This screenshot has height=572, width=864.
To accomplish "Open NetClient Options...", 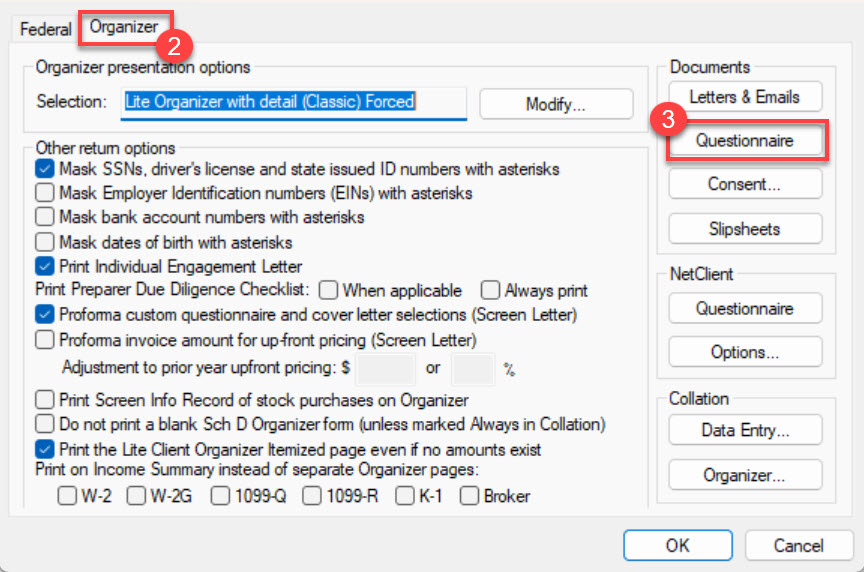I will (x=744, y=352).
